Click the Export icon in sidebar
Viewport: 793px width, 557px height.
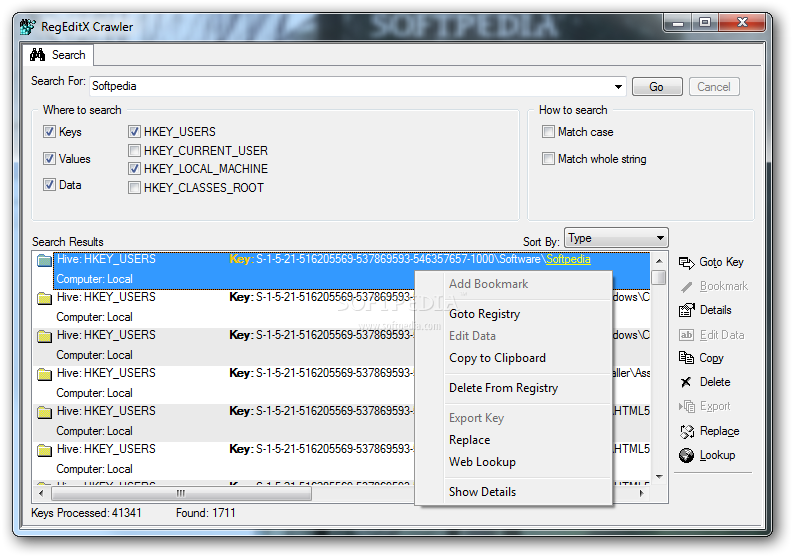tap(686, 406)
